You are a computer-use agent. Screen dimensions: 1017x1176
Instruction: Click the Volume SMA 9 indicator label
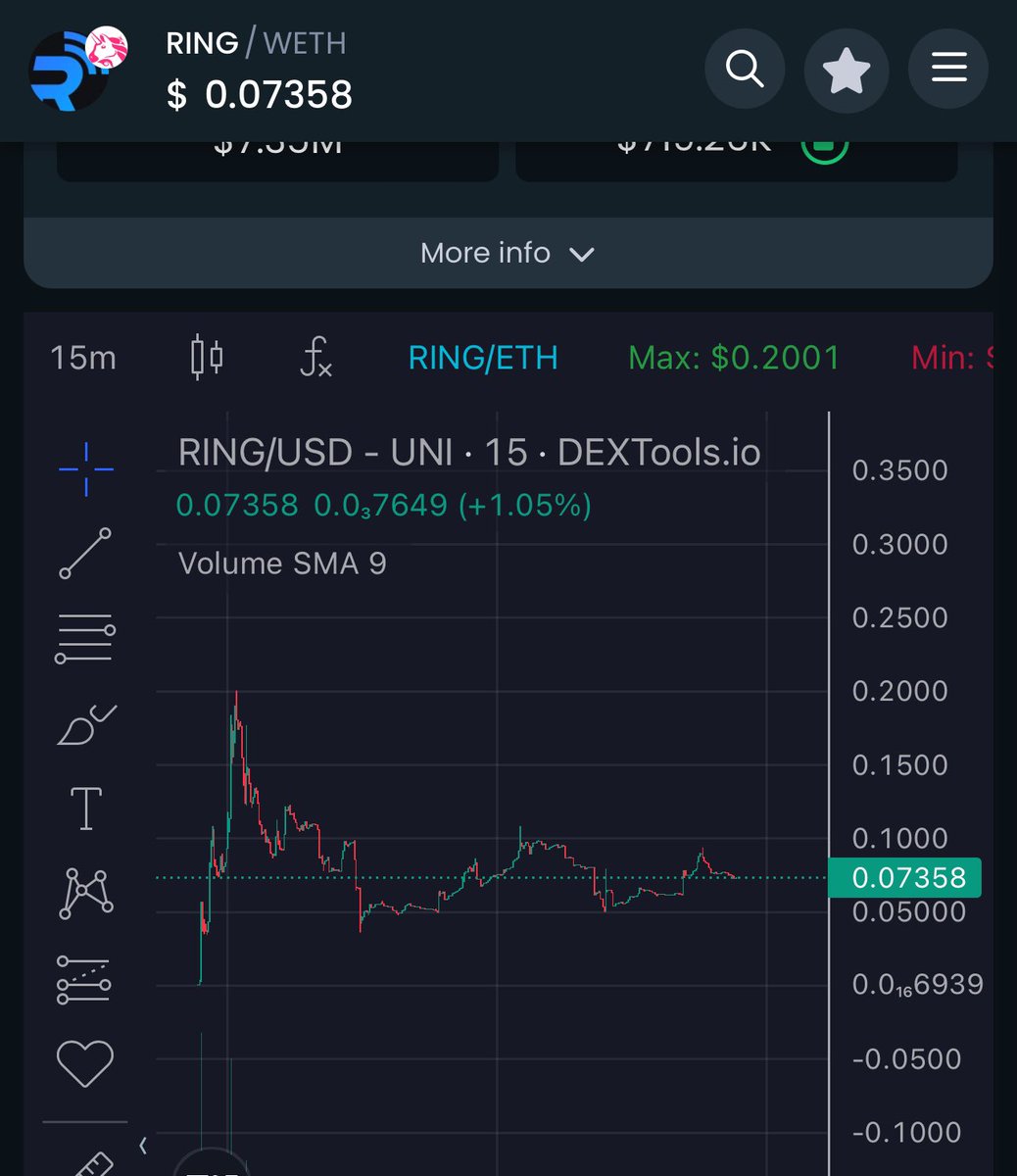pos(282,564)
